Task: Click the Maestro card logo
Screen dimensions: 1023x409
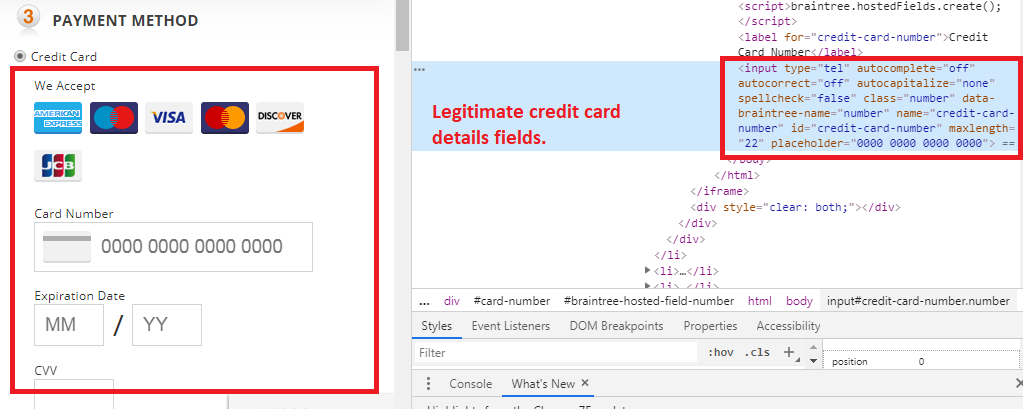Action: [x=113, y=118]
